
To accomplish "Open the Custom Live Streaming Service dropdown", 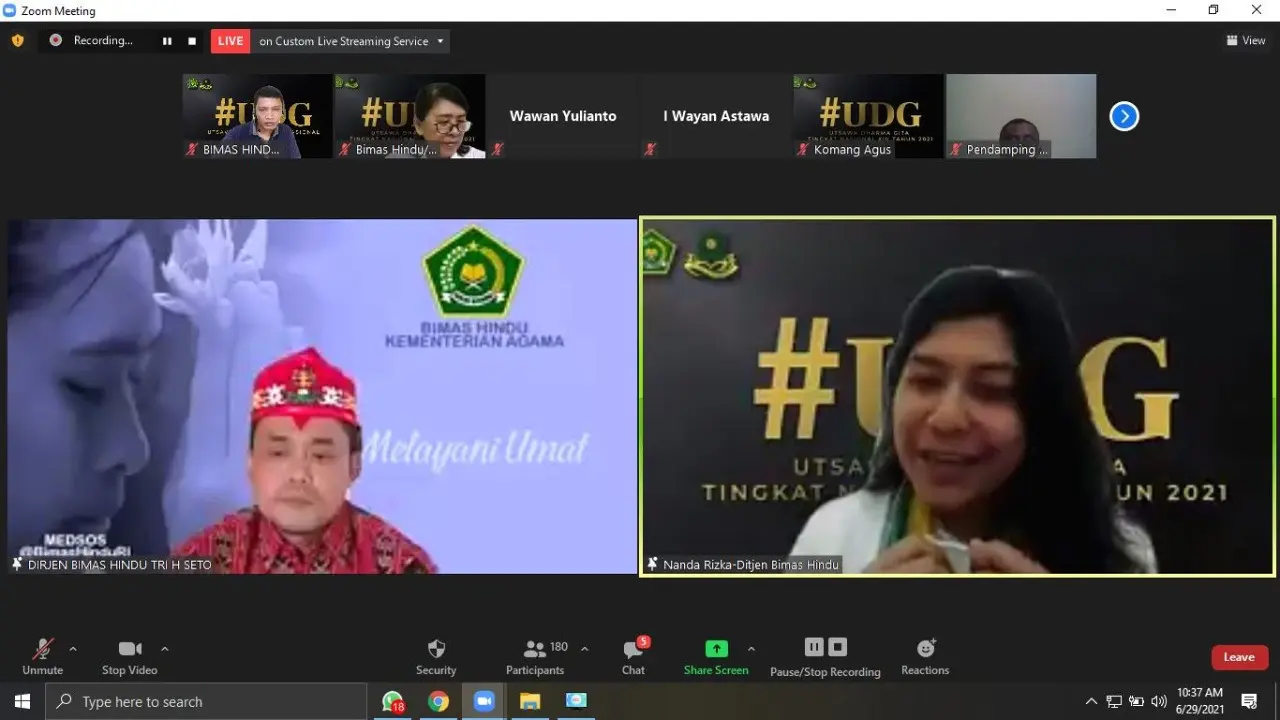I will pos(350,41).
